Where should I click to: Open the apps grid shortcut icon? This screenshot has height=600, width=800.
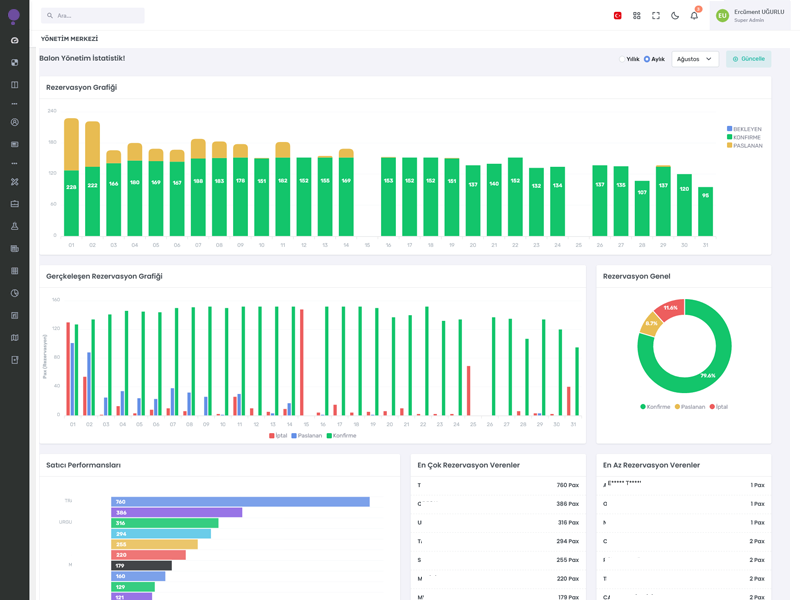pos(636,16)
